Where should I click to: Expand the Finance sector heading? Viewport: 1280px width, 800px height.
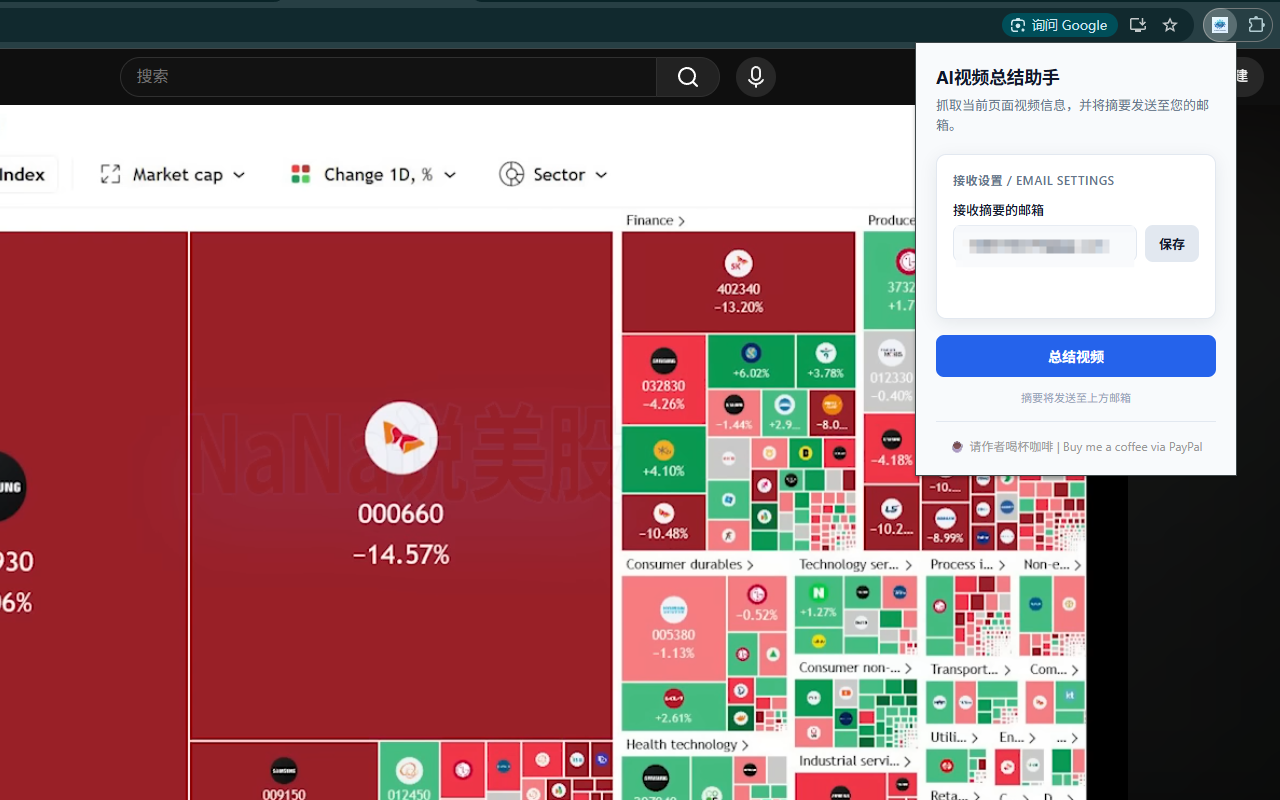[656, 220]
